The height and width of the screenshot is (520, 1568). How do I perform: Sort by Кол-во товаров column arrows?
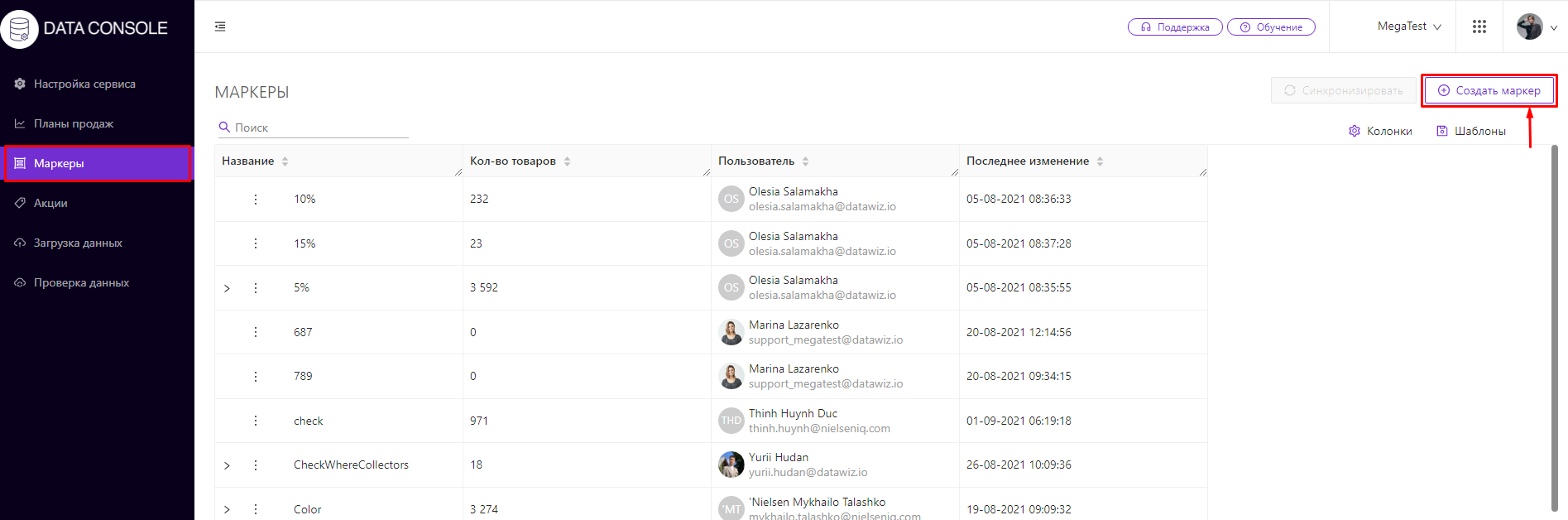pos(568,161)
